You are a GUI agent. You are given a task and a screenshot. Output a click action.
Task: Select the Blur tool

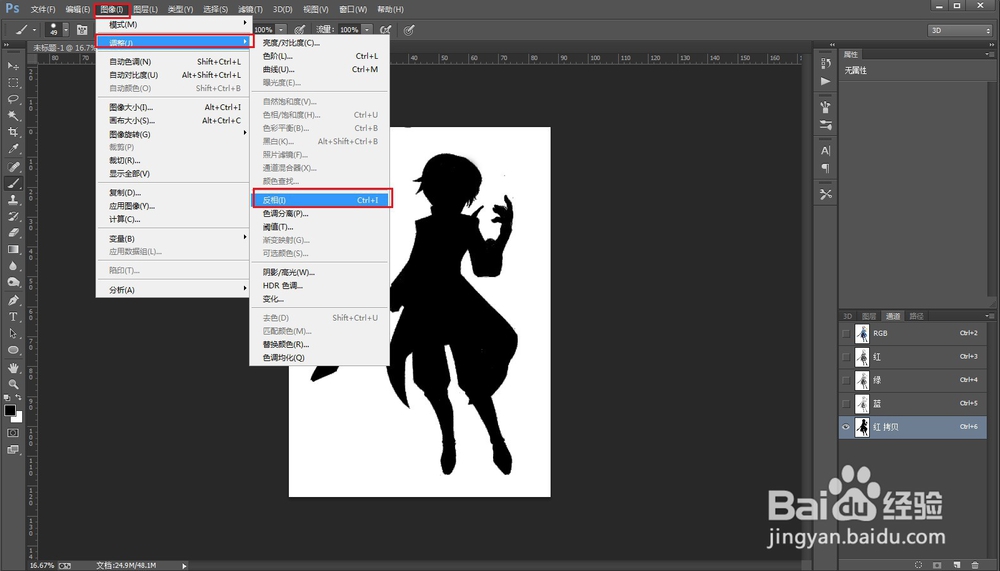click(13, 266)
